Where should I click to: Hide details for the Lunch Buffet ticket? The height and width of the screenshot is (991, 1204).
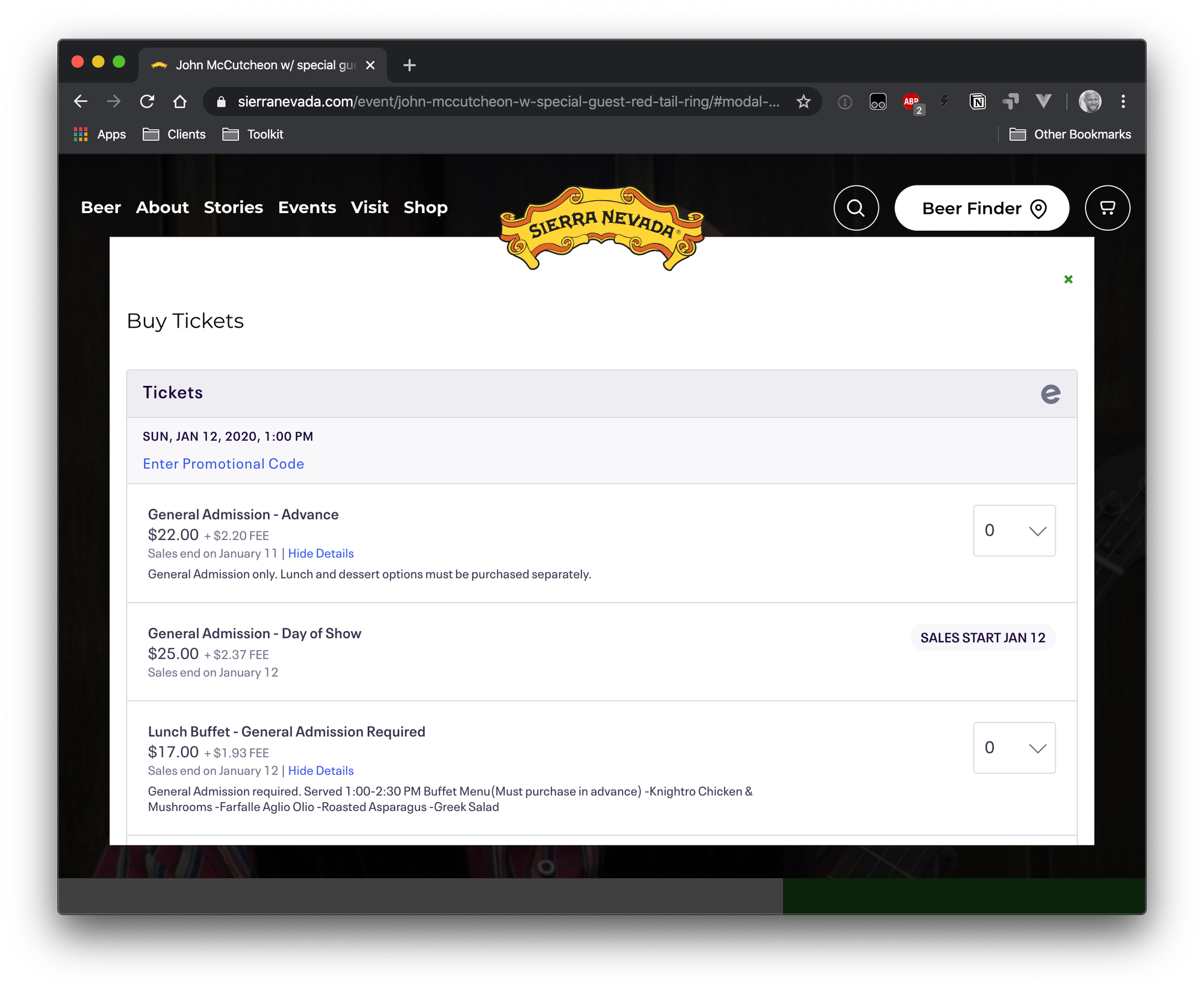(321, 771)
